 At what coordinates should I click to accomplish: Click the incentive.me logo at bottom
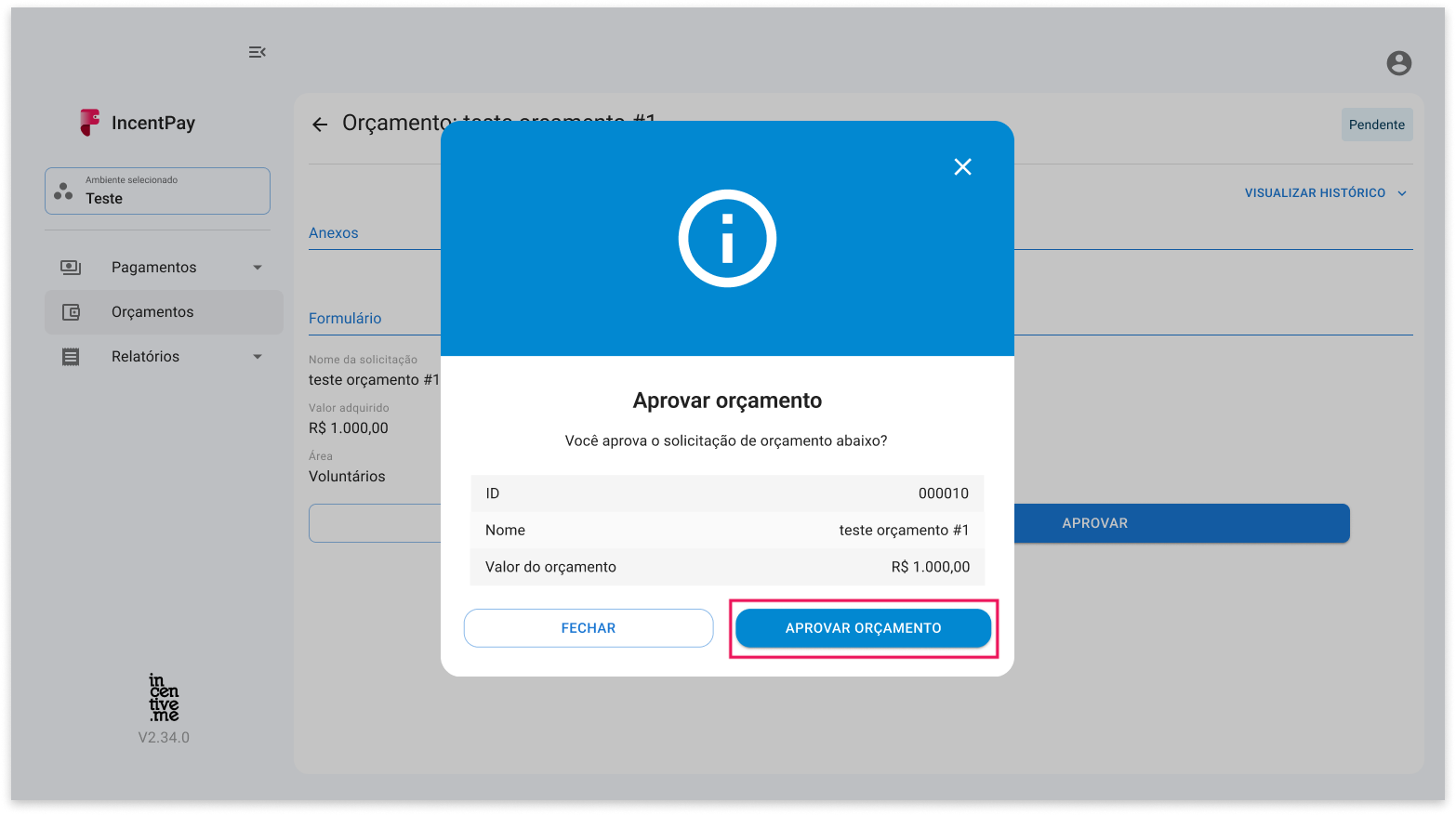click(164, 698)
